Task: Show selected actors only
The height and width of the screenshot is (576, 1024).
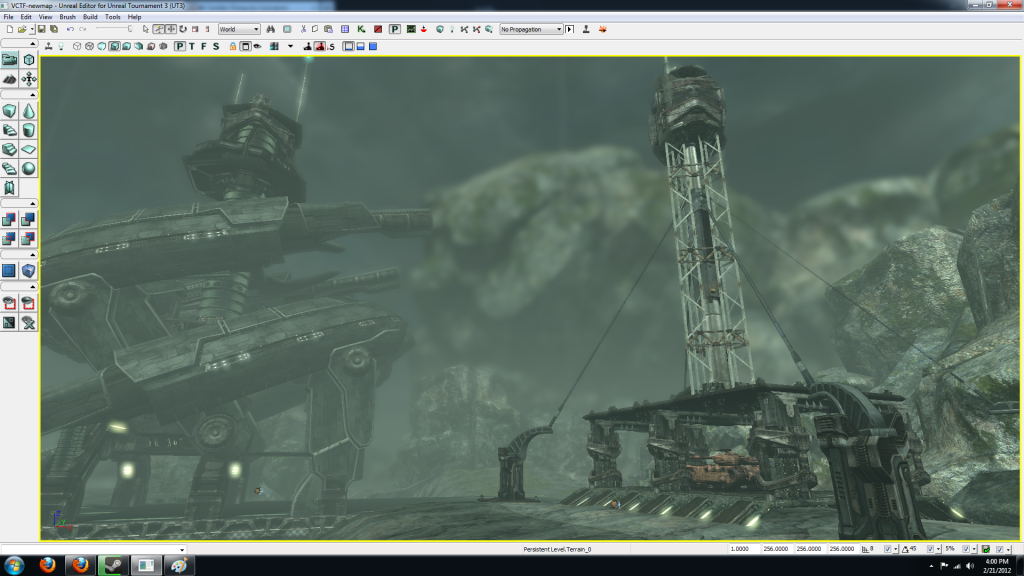Action: [x=9, y=303]
